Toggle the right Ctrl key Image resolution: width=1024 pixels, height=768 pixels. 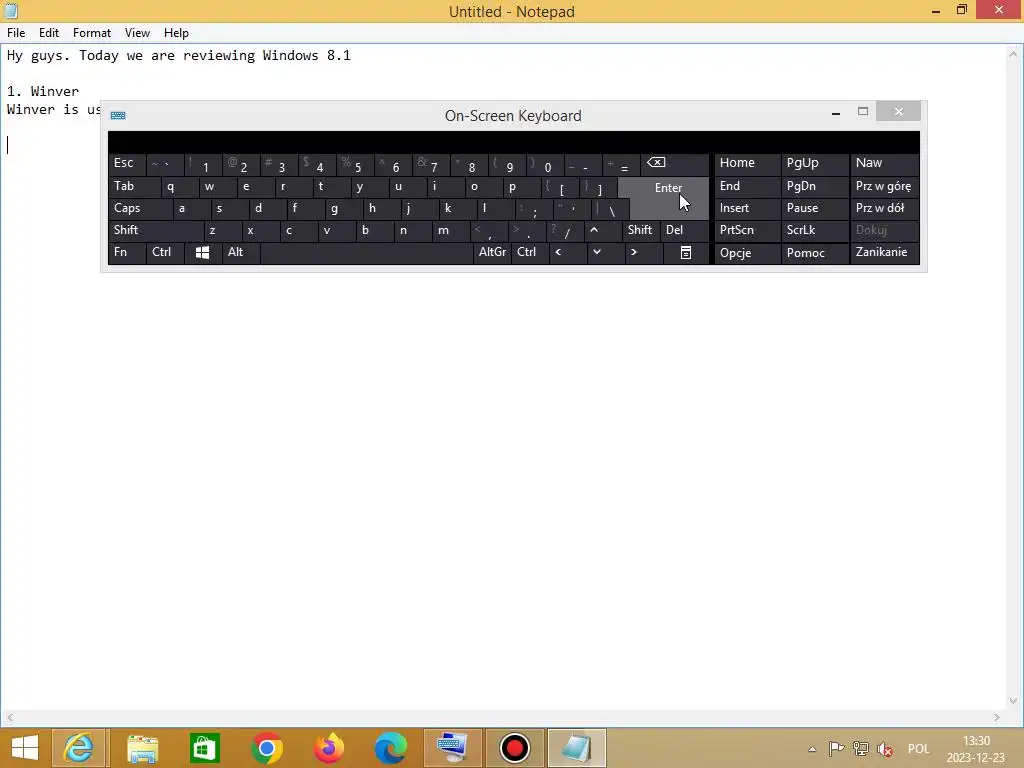point(530,252)
